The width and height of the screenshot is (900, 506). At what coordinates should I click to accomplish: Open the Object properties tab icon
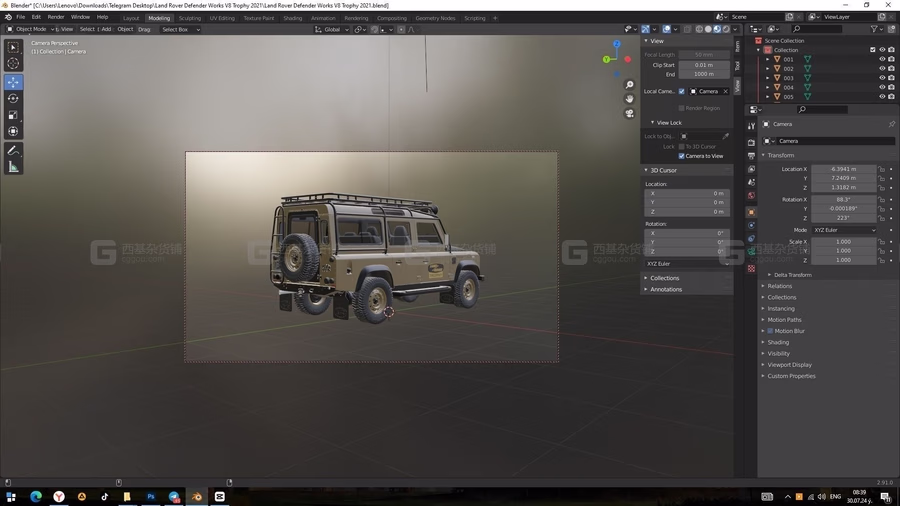pyautogui.click(x=751, y=212)
